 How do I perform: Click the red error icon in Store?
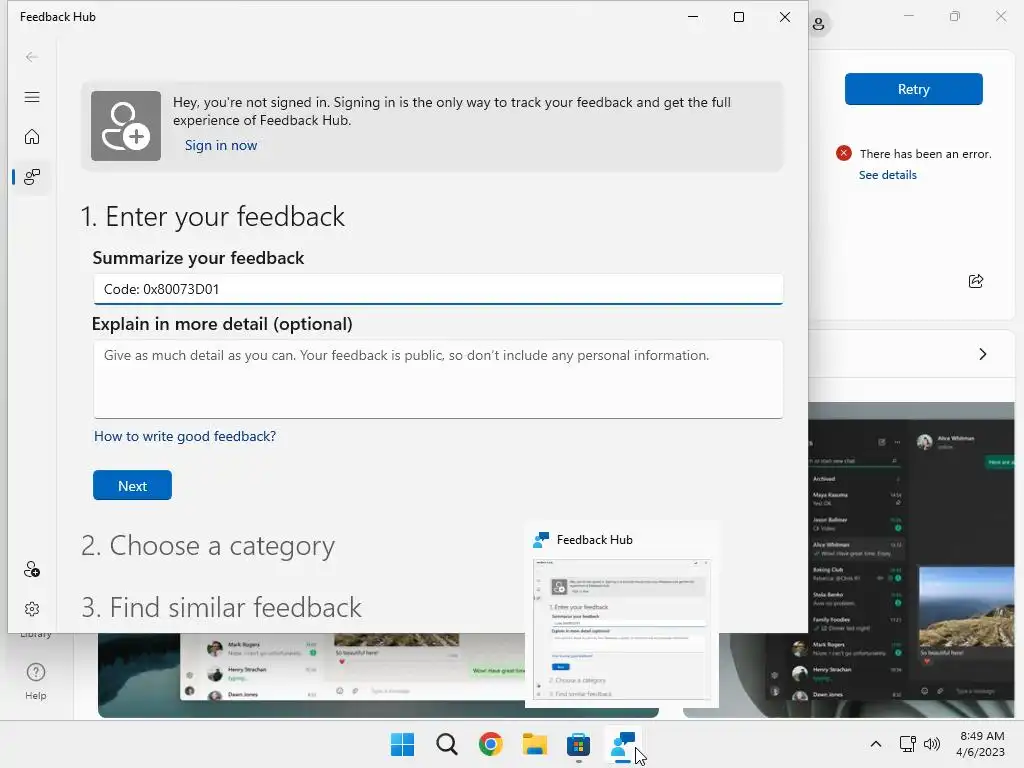(844, 153)
